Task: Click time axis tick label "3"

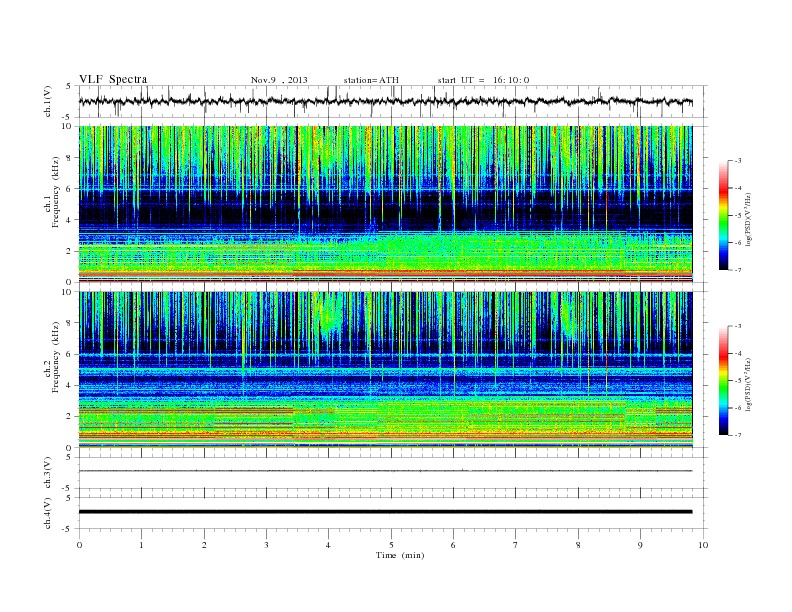Action: tap(266, 545)
